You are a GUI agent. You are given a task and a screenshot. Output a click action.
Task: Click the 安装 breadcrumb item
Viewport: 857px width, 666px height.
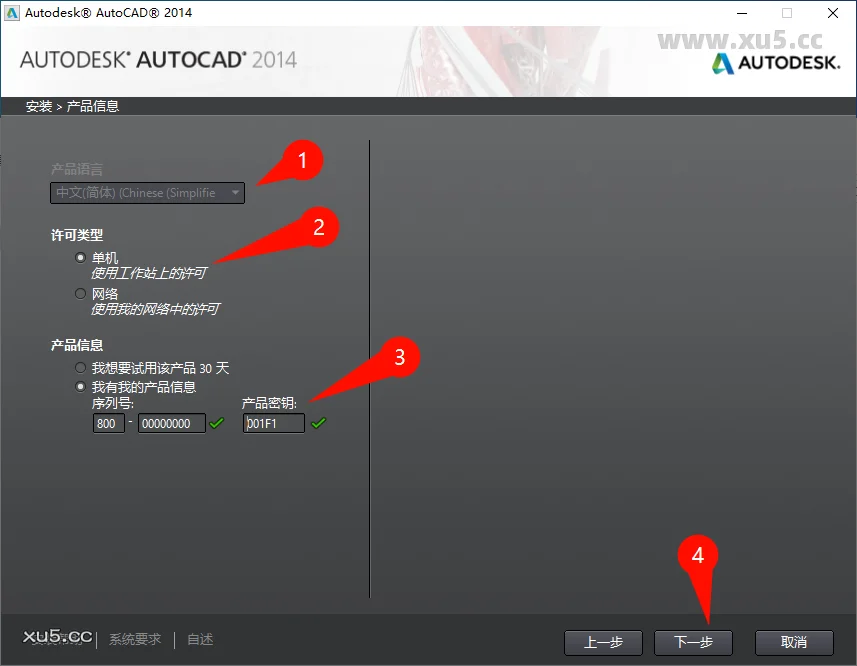(x=39, y=106)
